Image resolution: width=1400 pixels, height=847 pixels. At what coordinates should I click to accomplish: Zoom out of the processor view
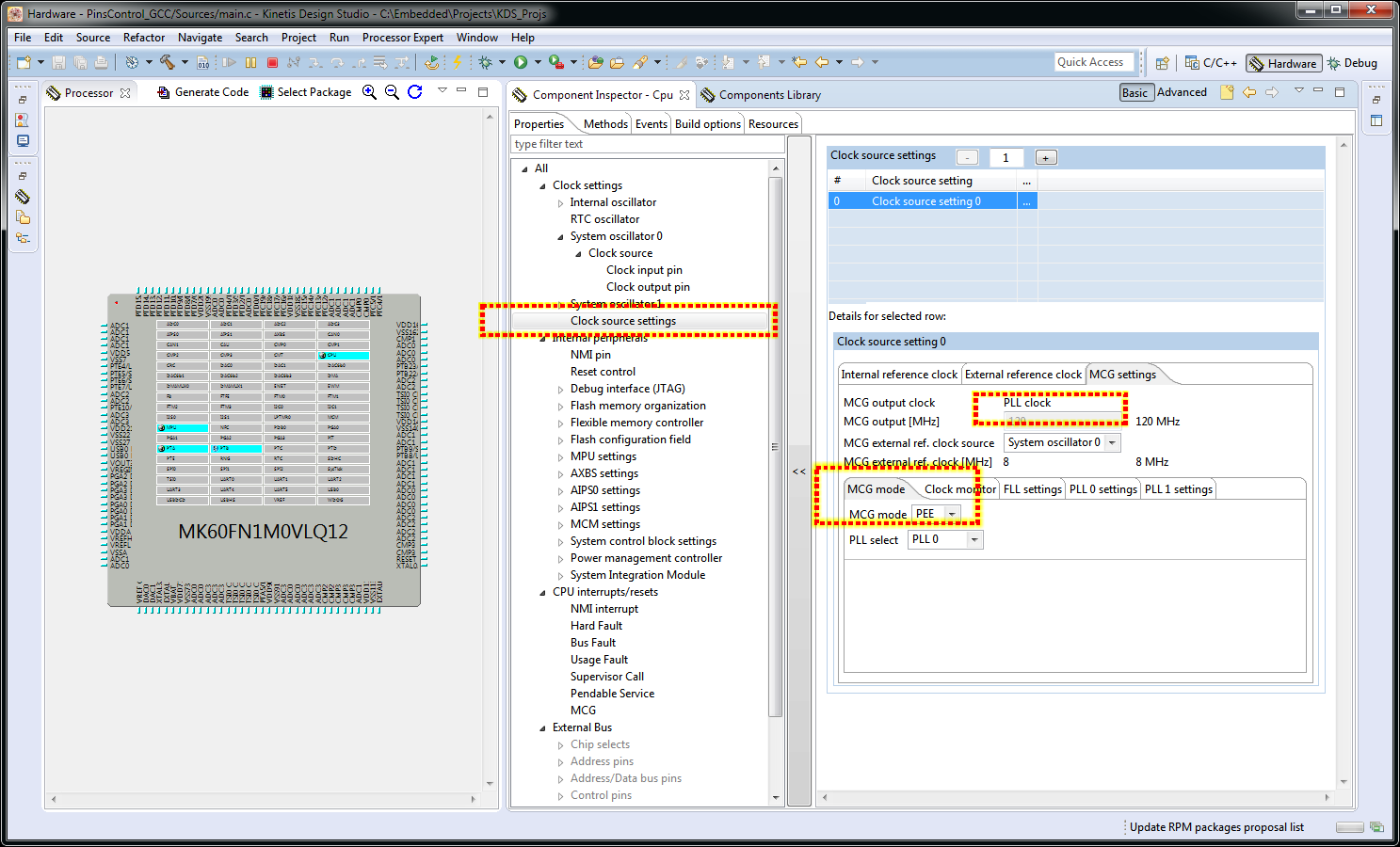(x=392, y=92)
